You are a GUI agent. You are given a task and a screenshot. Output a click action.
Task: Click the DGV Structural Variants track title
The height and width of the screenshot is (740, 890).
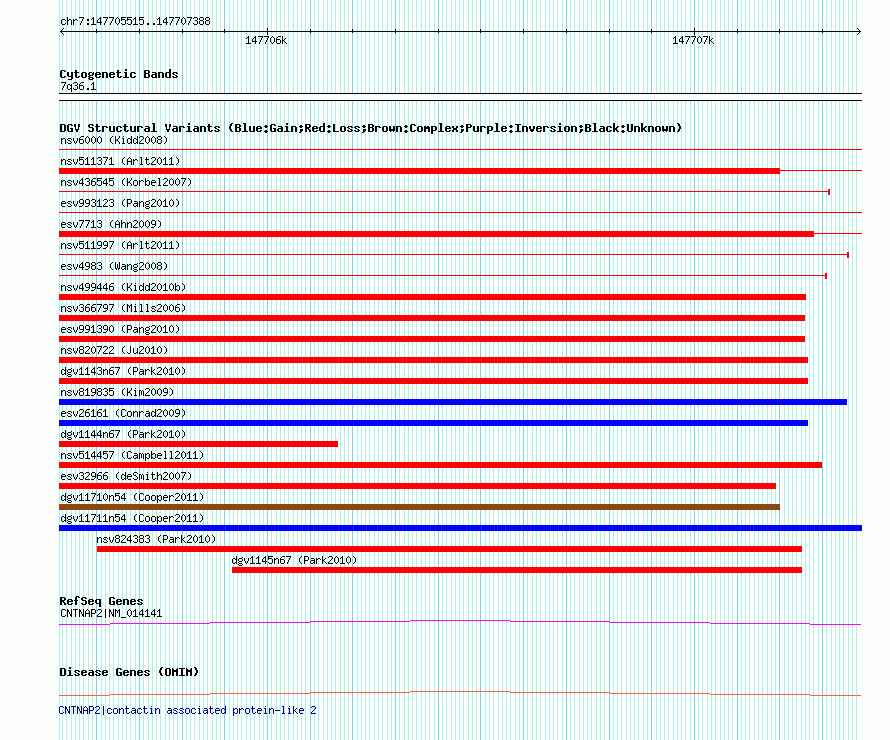(x=371, y=128)
